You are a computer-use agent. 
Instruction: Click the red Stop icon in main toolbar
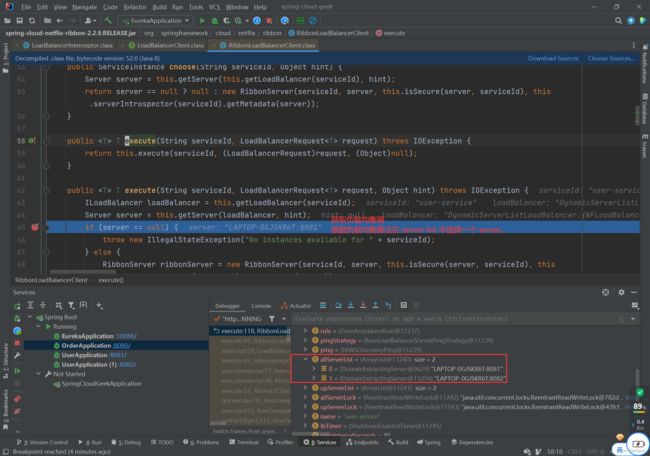[x=269, y=20]
